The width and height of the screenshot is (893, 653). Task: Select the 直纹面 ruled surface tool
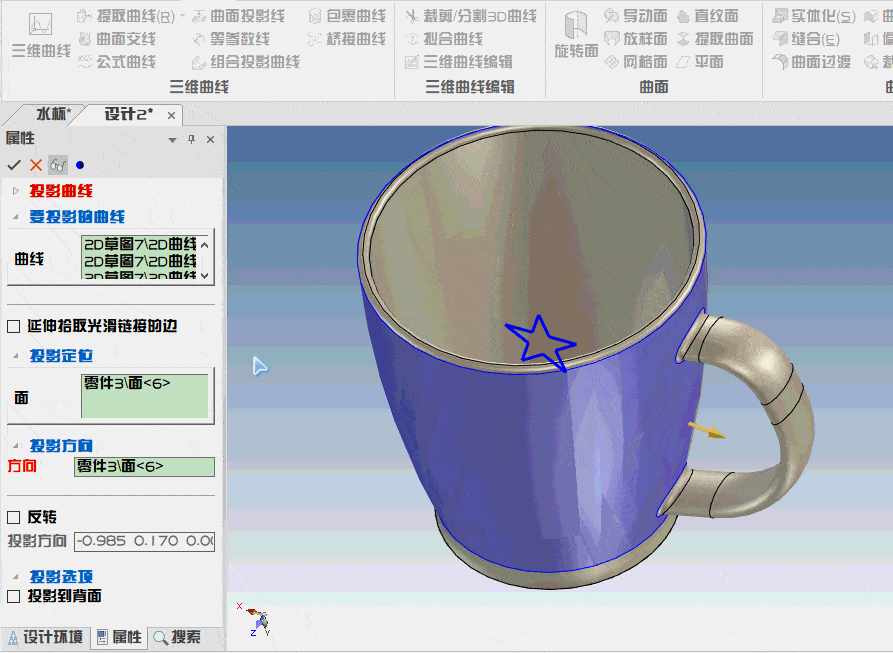pyautogui.click(x=717, y=15)
